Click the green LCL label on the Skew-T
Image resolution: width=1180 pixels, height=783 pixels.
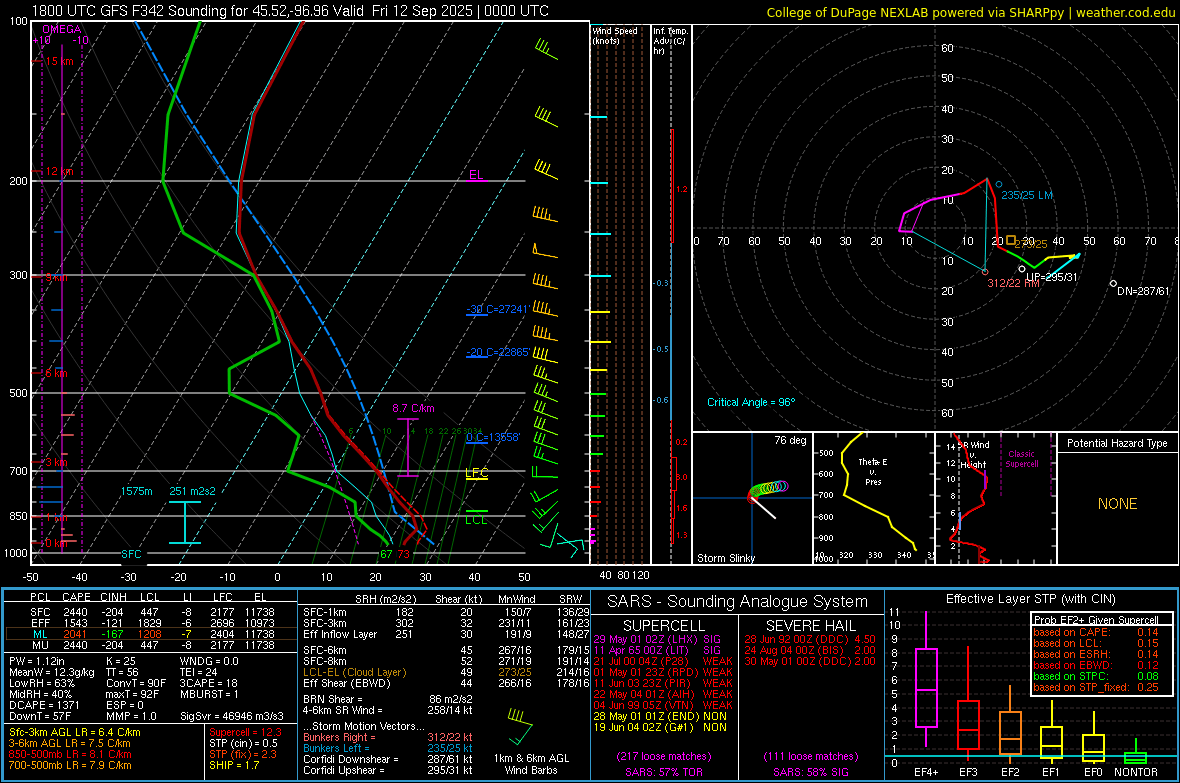click(476, 519)
